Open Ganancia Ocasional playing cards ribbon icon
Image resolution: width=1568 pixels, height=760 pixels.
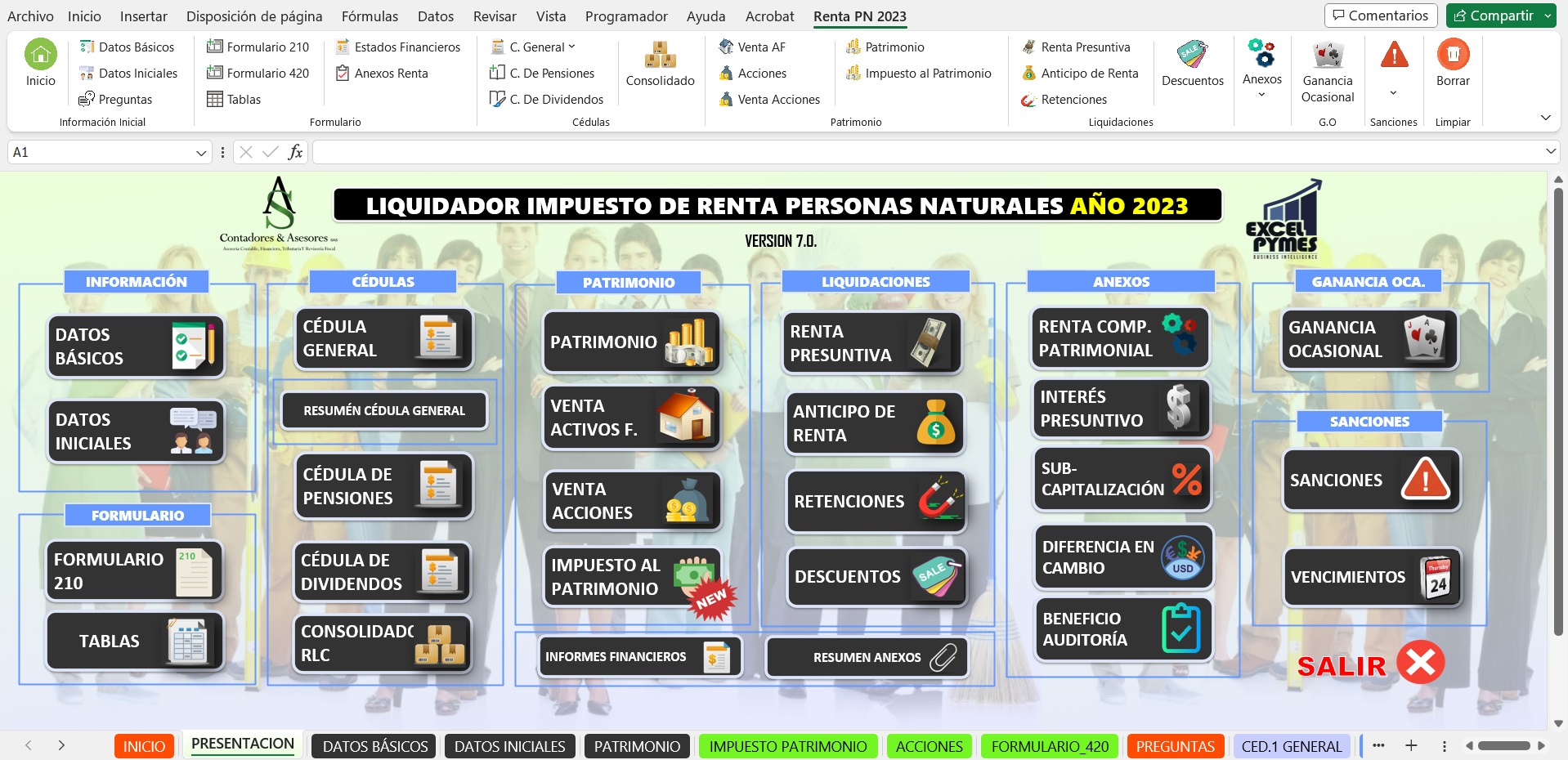(1327, 56)
